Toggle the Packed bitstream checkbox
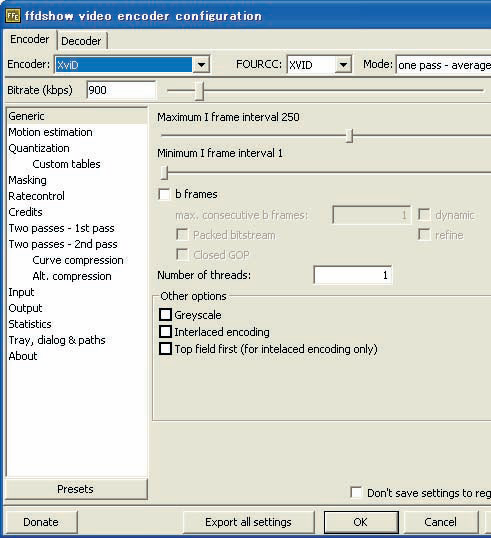Screen dimensions: 491x538 182,235
